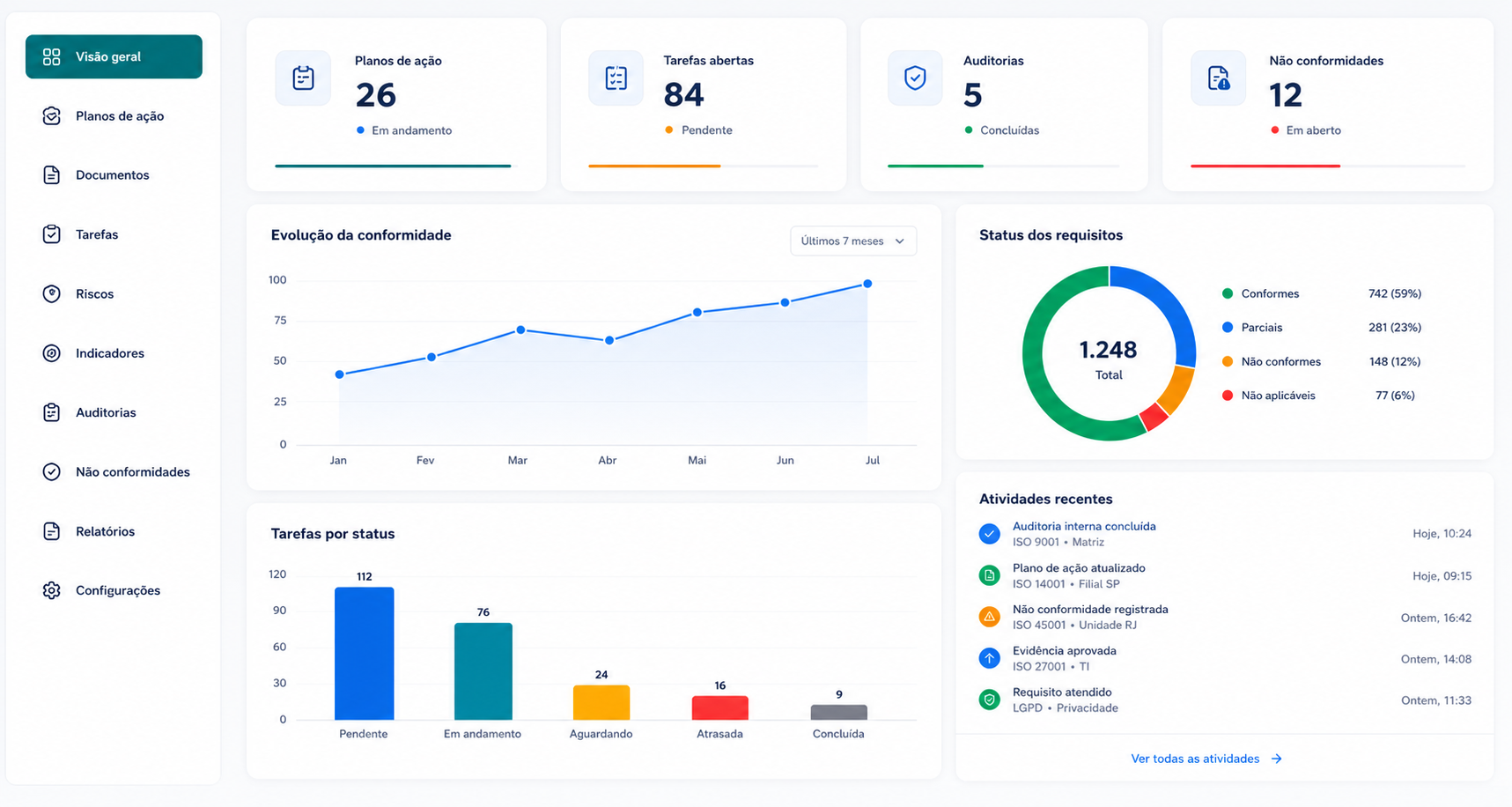Open Plano de ação atualizado activity
The width and height of the screenshot is (1512, 807).
[x=1225, y=575]
